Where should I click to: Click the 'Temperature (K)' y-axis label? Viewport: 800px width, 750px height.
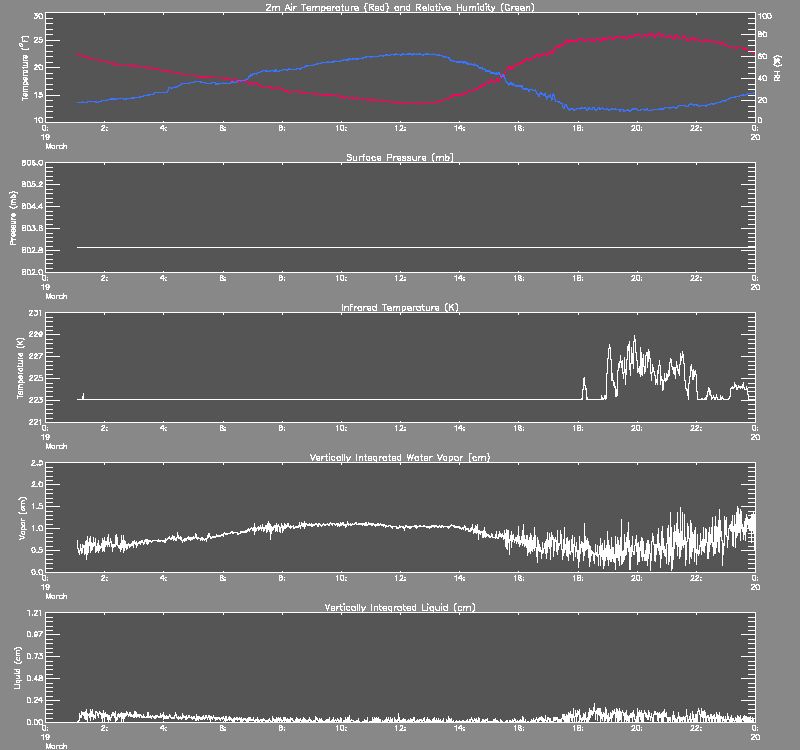pyautogui.click(x=20, y=368)
